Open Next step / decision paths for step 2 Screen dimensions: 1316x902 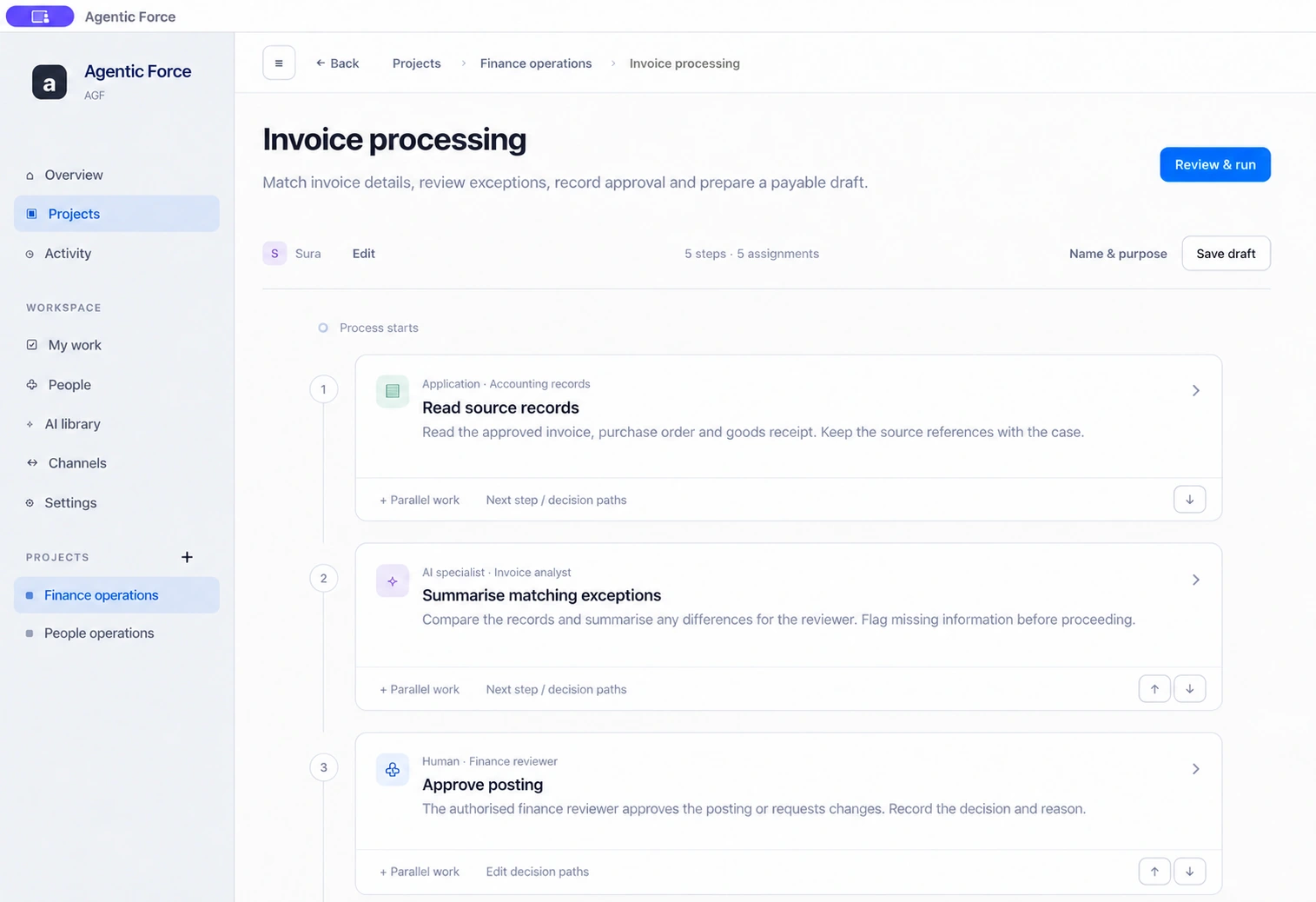coord(556,690)
